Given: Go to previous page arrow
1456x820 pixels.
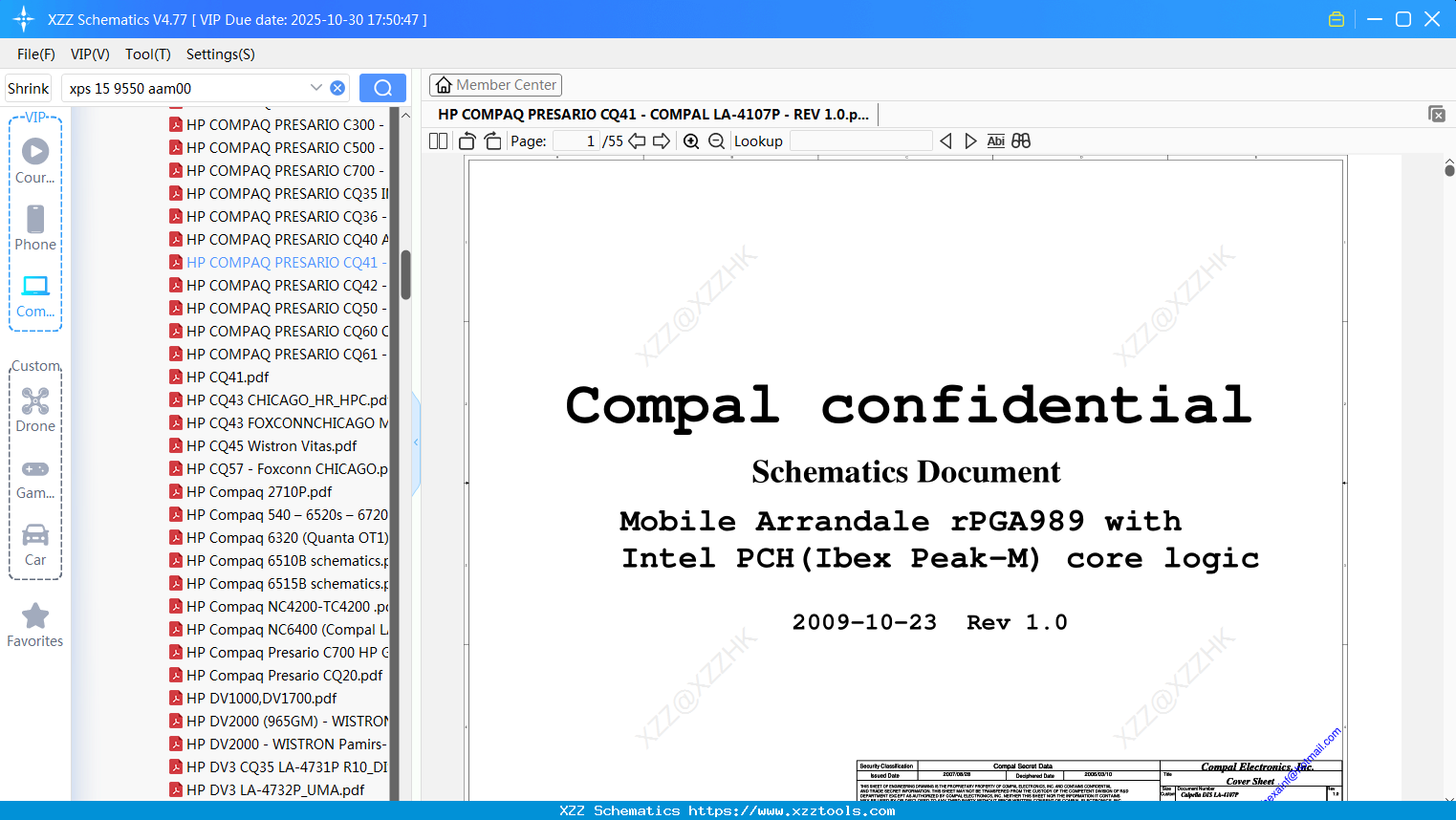Looking at the screenshot, I should (637, 141).
